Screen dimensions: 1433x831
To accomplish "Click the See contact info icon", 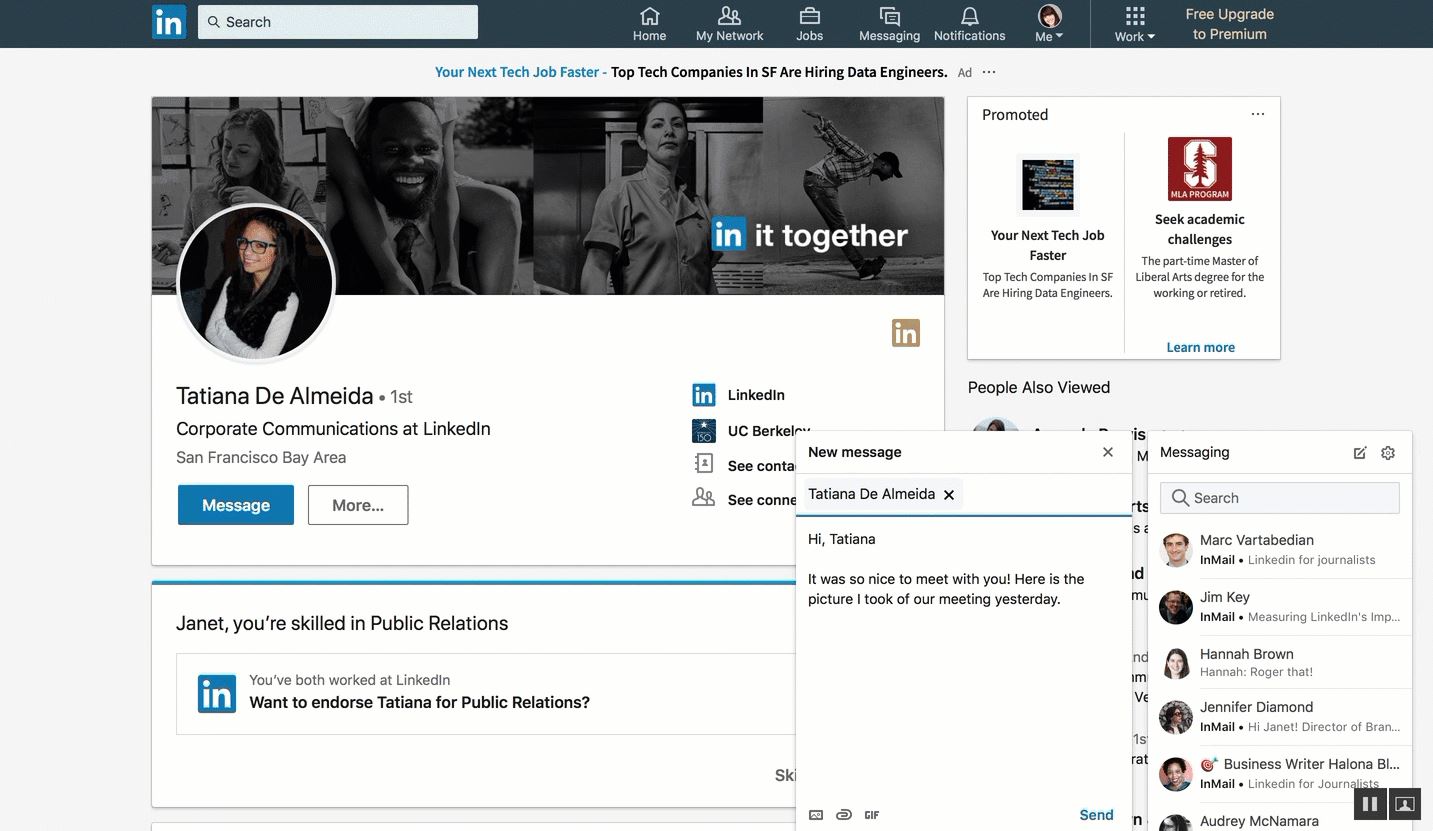I will pyautogui.click(x=704, y=465).
